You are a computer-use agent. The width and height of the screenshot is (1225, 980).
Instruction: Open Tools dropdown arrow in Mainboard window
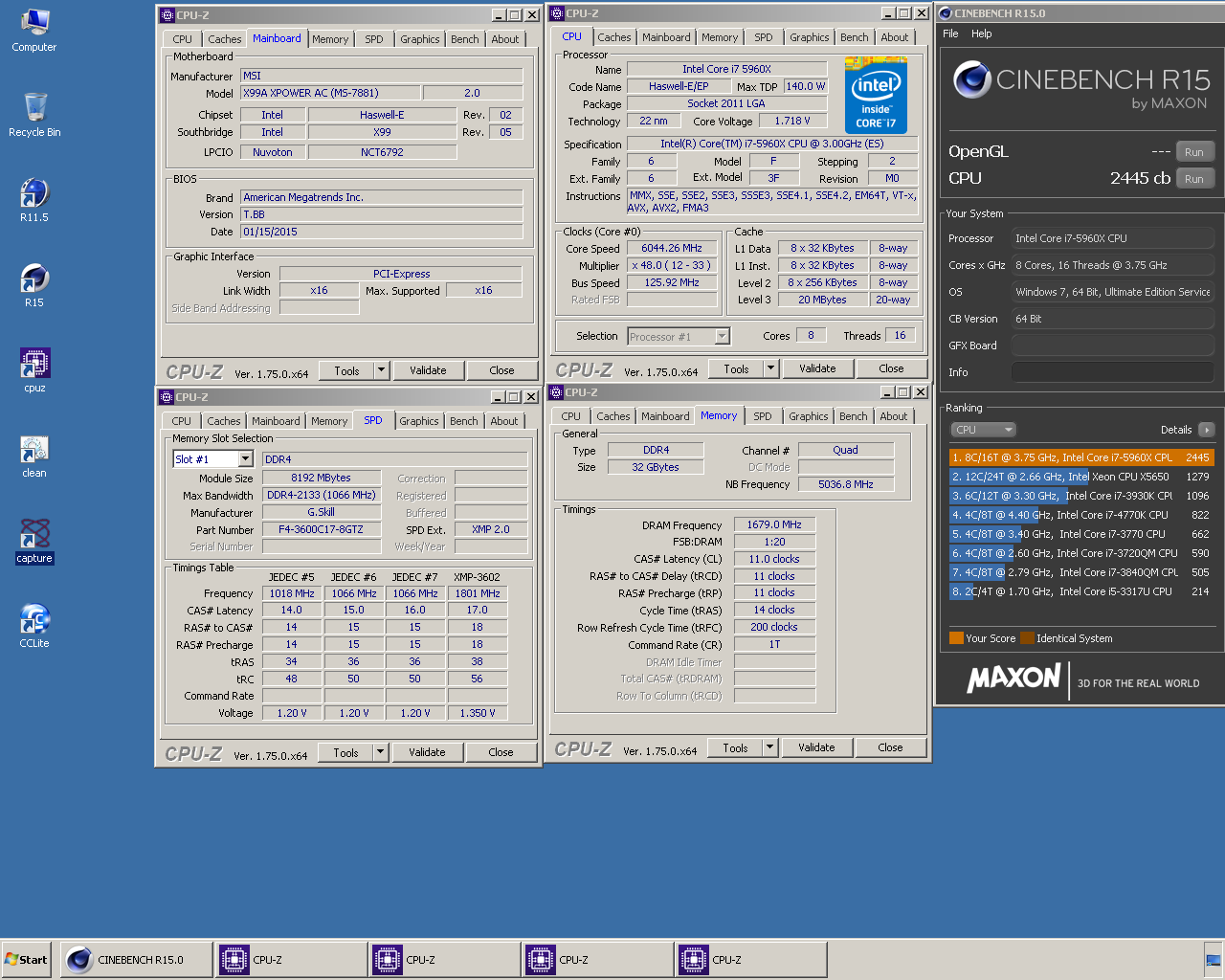click(x=381, y=370)
